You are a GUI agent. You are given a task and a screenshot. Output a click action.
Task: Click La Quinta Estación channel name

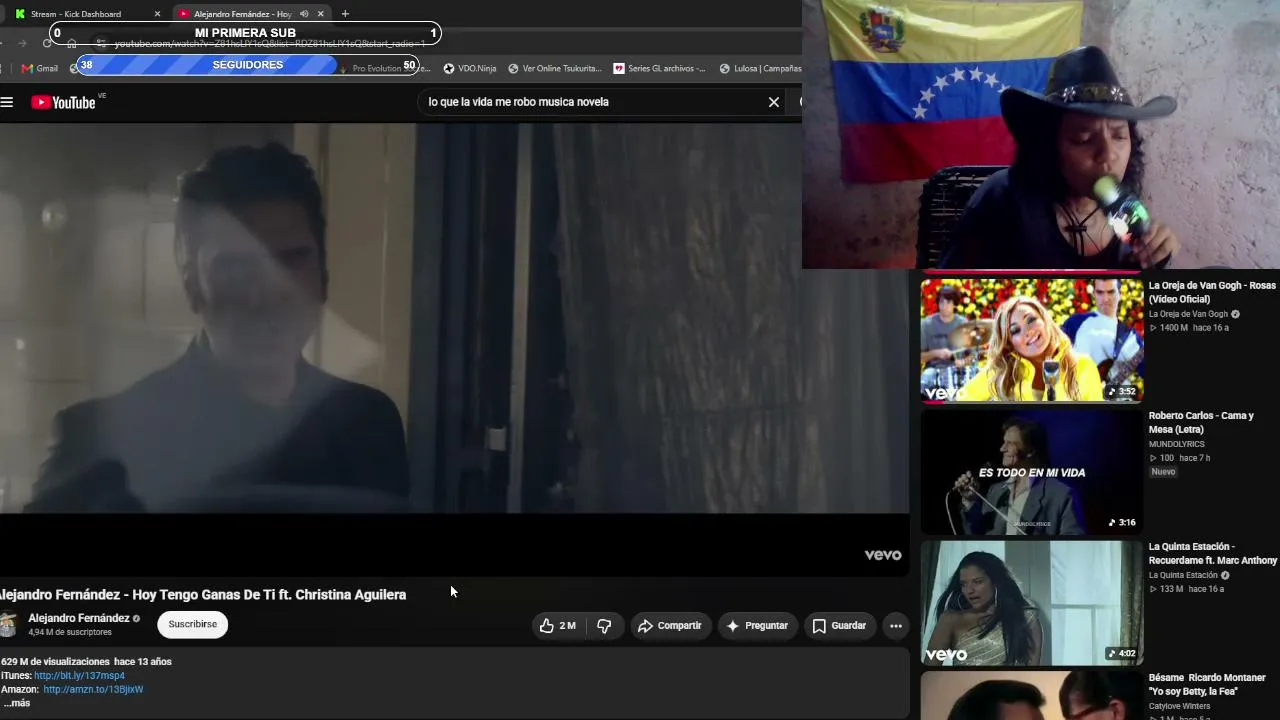[1183, 575]
